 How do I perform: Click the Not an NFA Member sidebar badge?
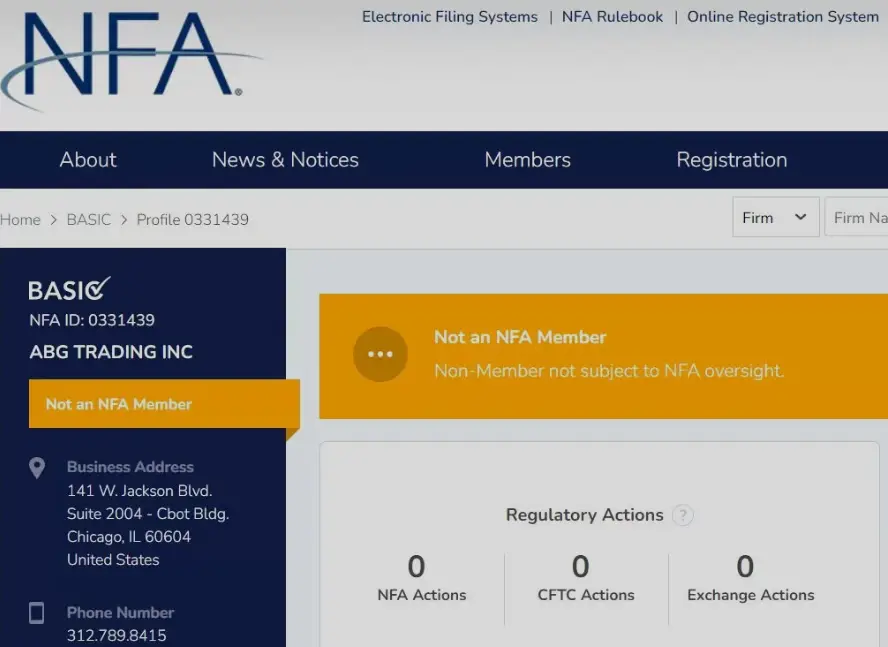[x=164, y=404]
